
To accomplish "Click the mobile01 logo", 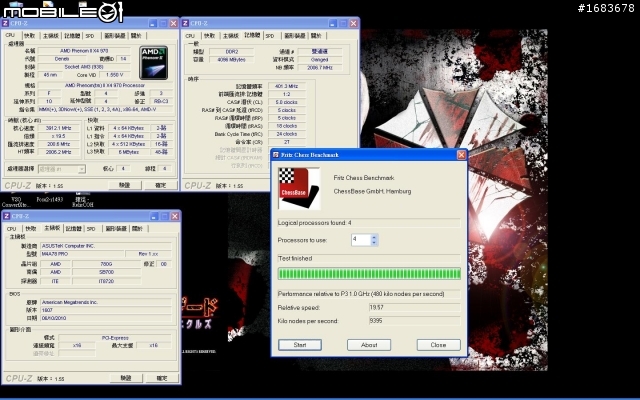I will [63, 11].
